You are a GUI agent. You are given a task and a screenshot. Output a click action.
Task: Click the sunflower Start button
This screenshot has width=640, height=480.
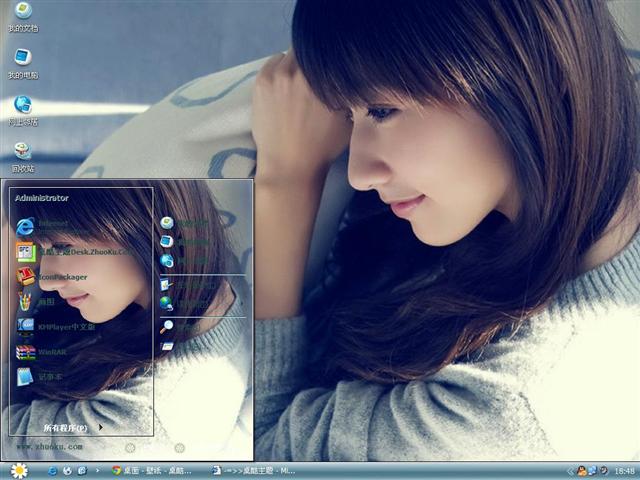(x=19, y=471)
